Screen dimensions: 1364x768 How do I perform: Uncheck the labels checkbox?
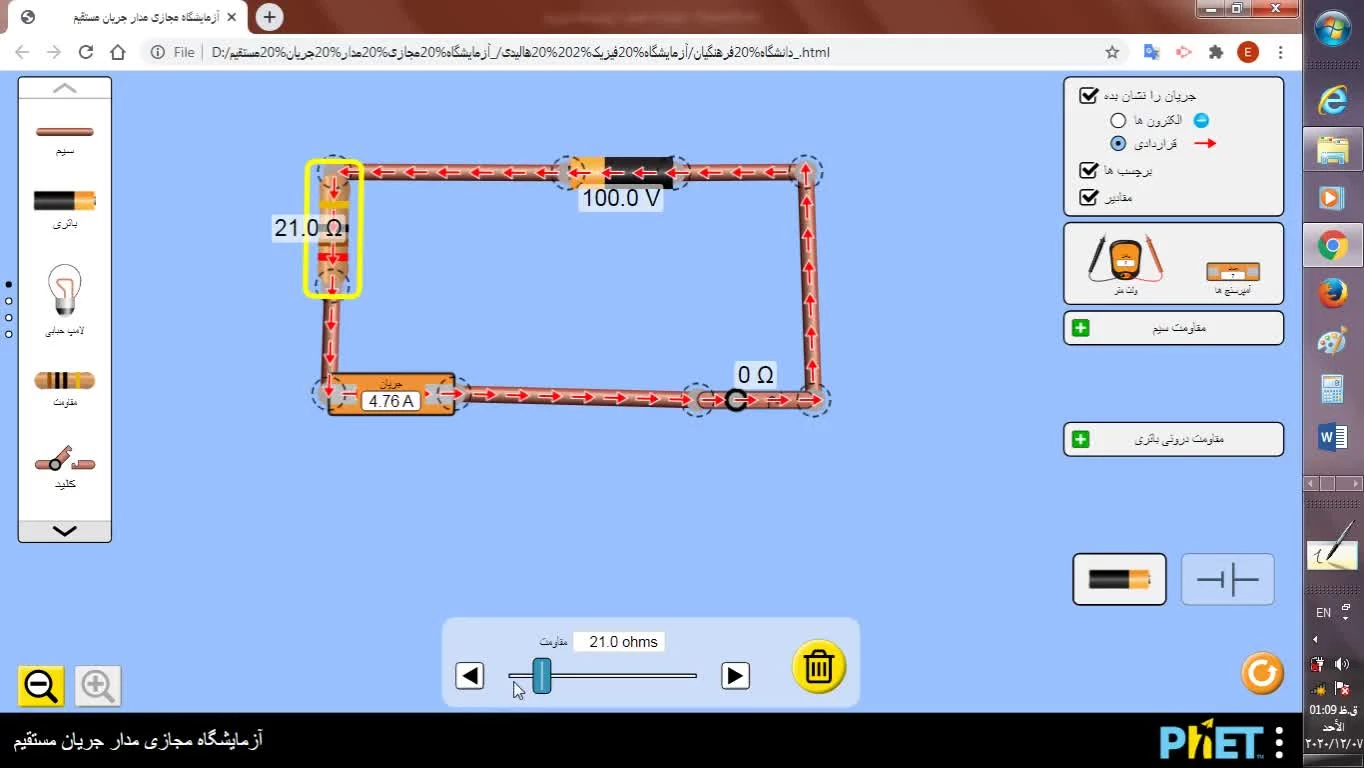point(1089,171)
